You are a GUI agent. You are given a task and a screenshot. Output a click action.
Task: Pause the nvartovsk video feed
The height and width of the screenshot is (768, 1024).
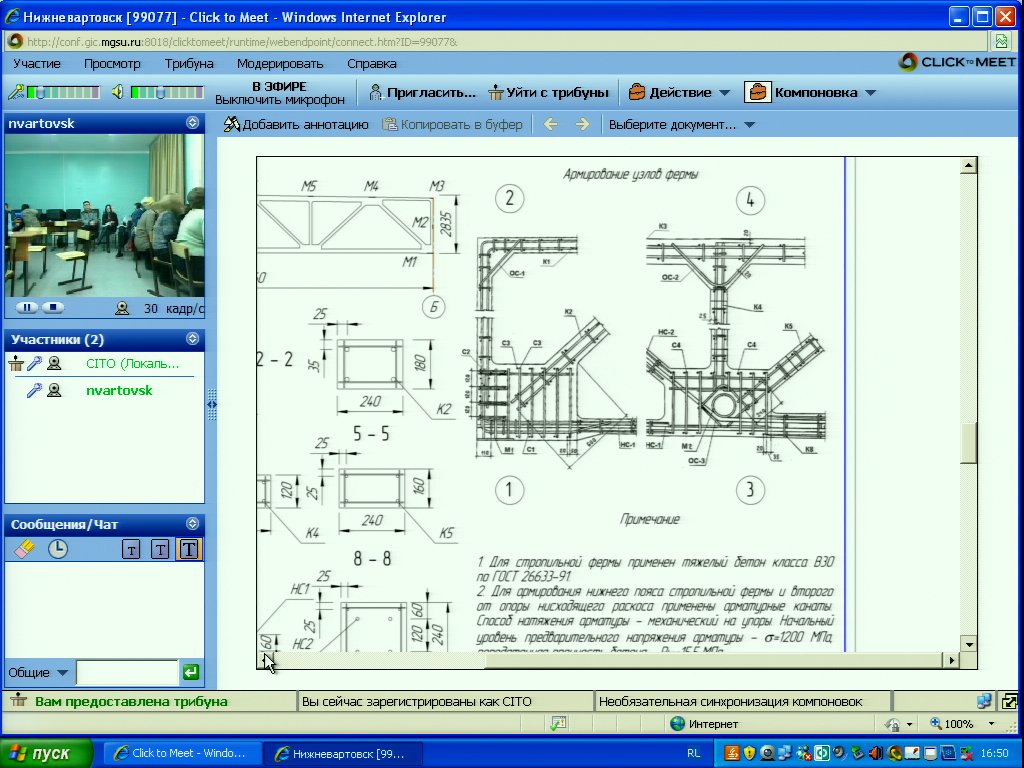click(x=27, y=308)
